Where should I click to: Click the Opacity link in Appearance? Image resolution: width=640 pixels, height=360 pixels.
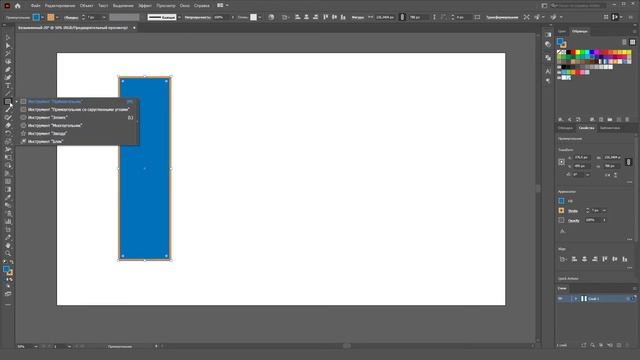point(573,220)
